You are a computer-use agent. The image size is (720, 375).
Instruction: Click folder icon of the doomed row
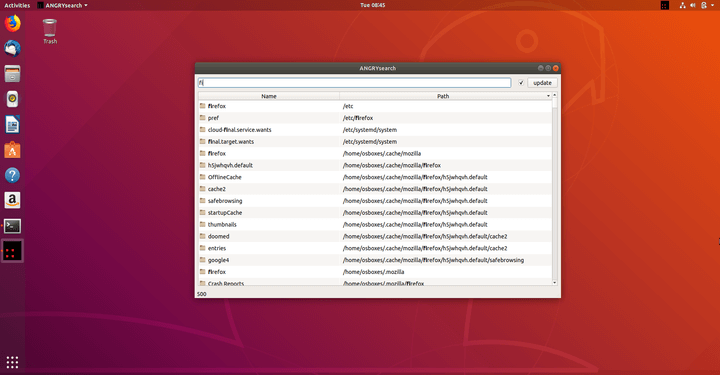coord(202,236)
